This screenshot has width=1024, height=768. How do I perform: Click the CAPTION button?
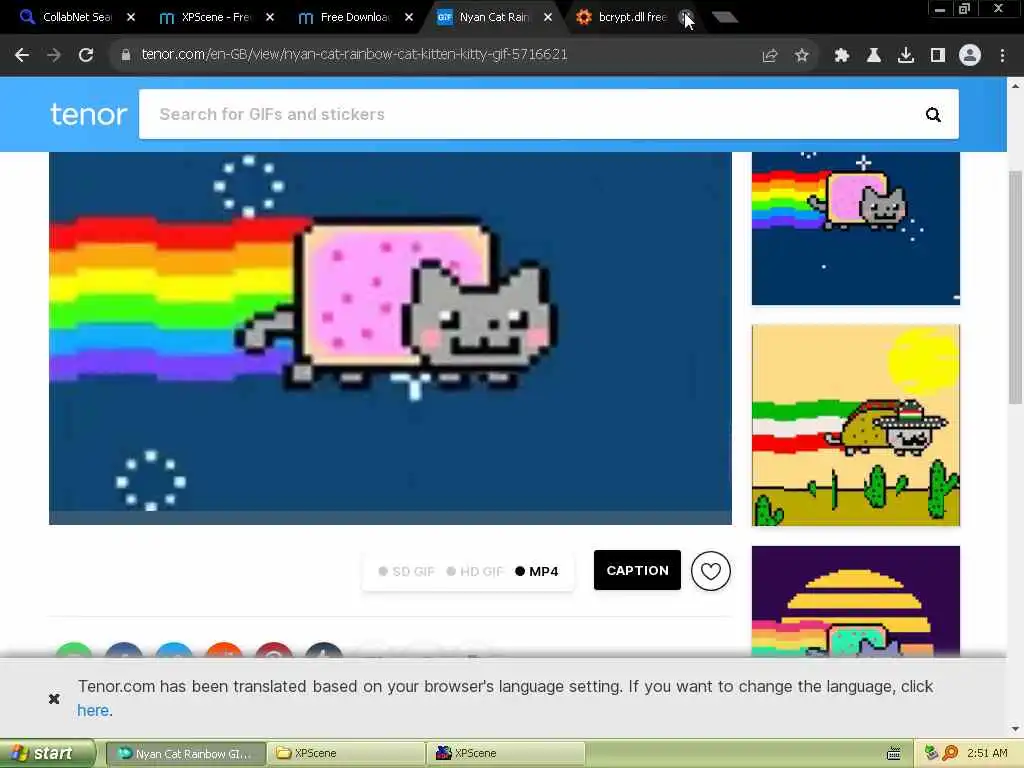point(637,570)
